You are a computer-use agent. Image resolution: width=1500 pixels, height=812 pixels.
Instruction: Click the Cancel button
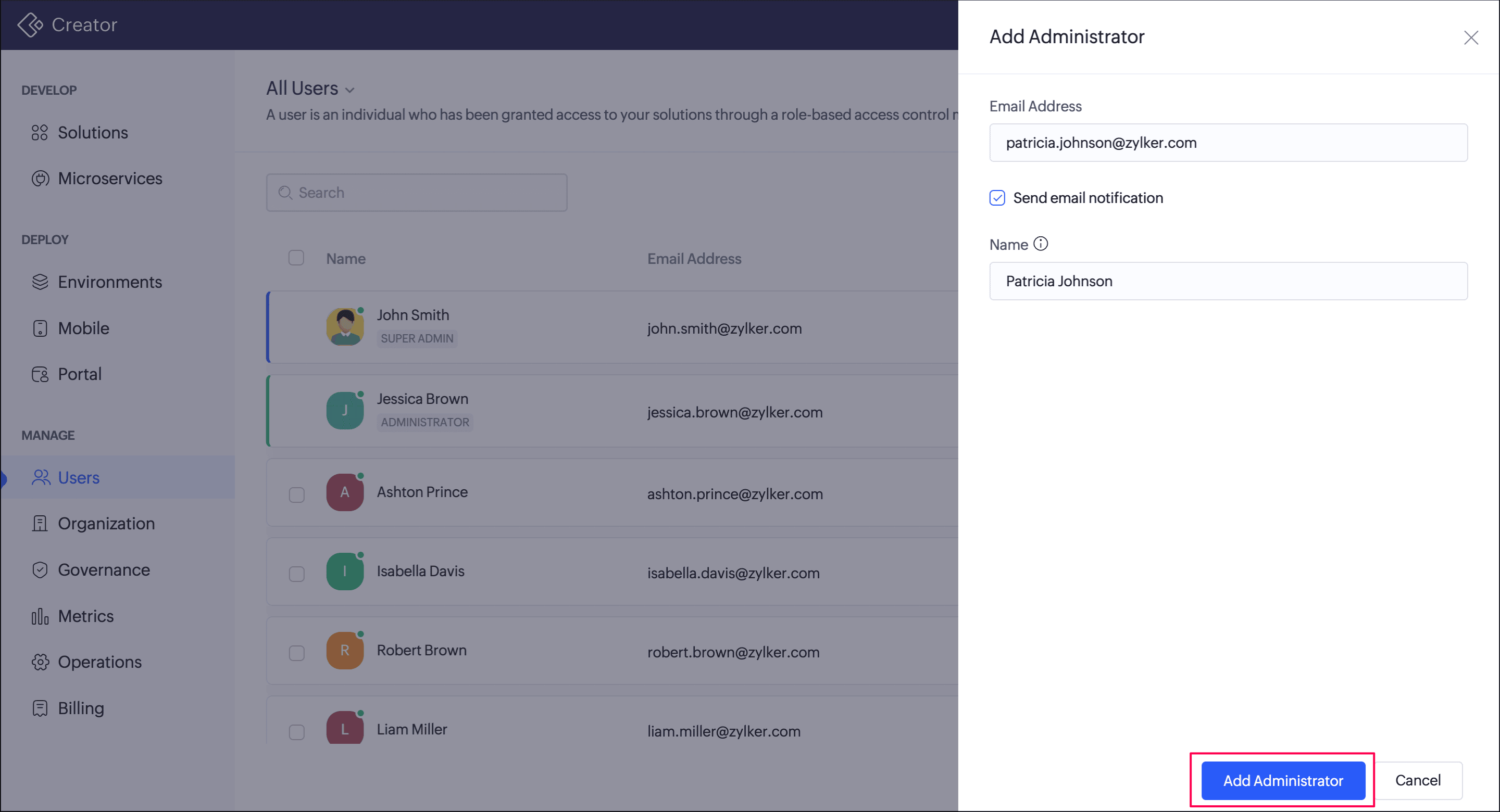click(1417, 781)
